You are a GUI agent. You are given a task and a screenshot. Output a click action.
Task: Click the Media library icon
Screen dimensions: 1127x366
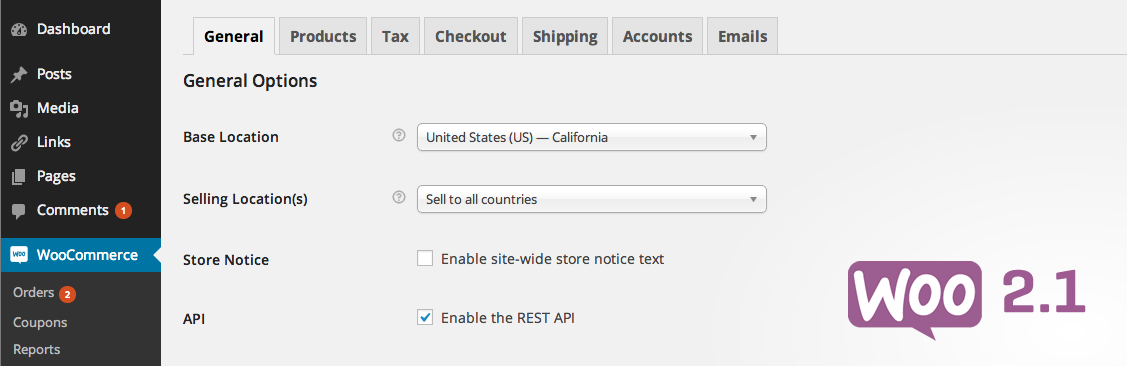click(19, 109)
